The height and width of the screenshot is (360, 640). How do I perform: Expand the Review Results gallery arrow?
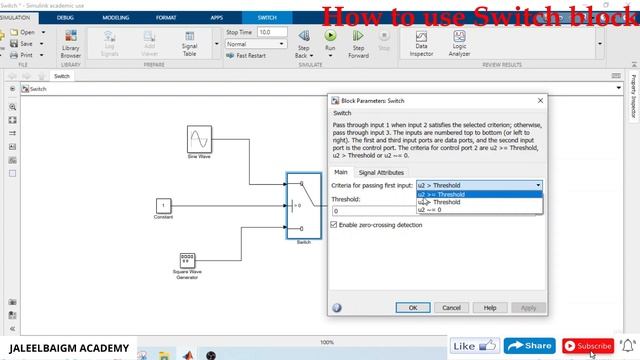click(x=600, y=44)
